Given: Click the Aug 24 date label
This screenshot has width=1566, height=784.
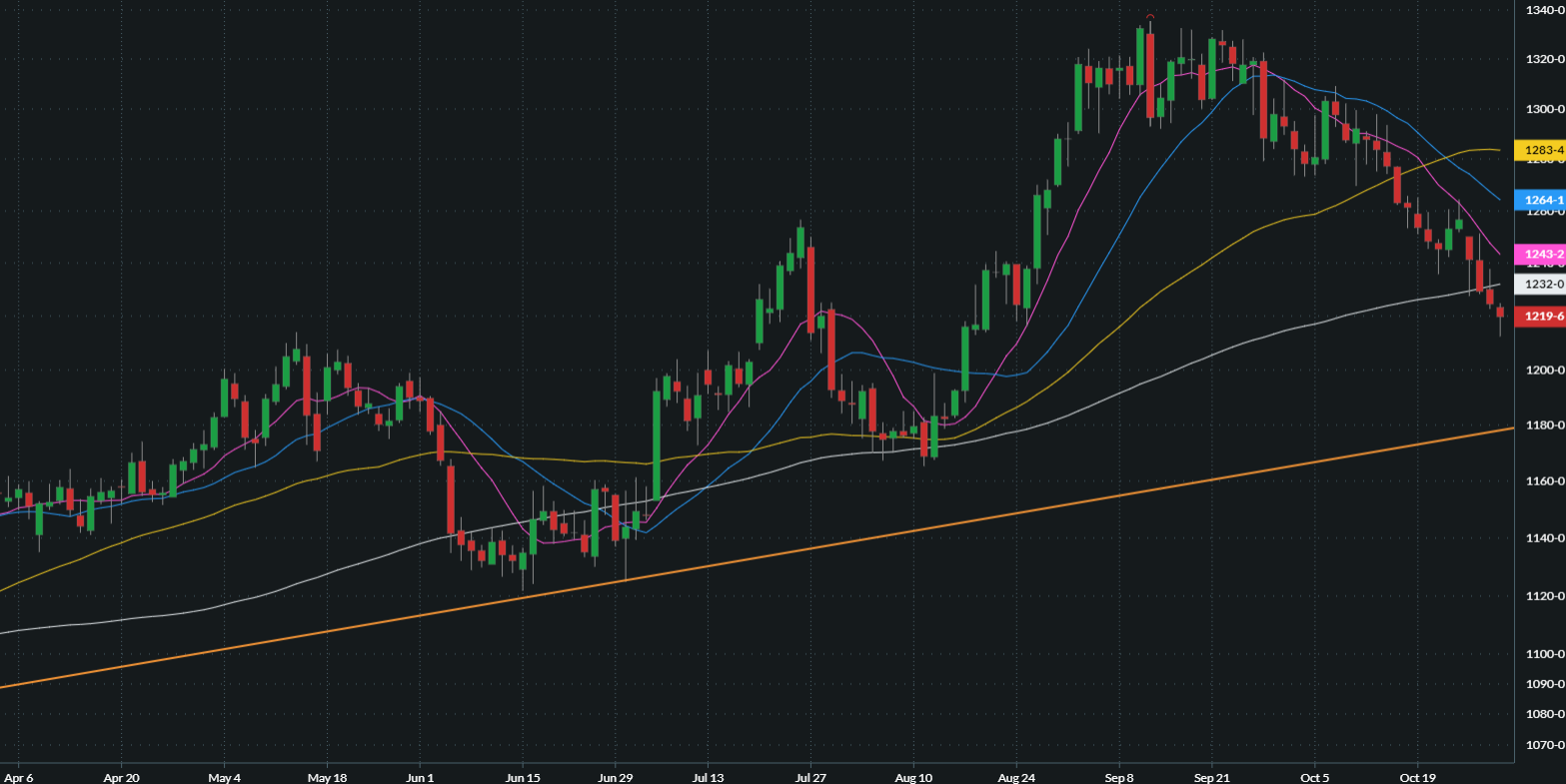Looking at the screenshot, I should point(1015,776).
